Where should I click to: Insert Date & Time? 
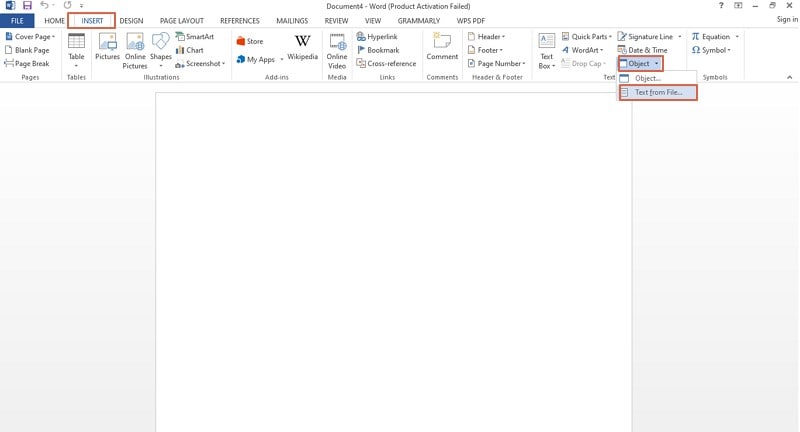point(642,50)
